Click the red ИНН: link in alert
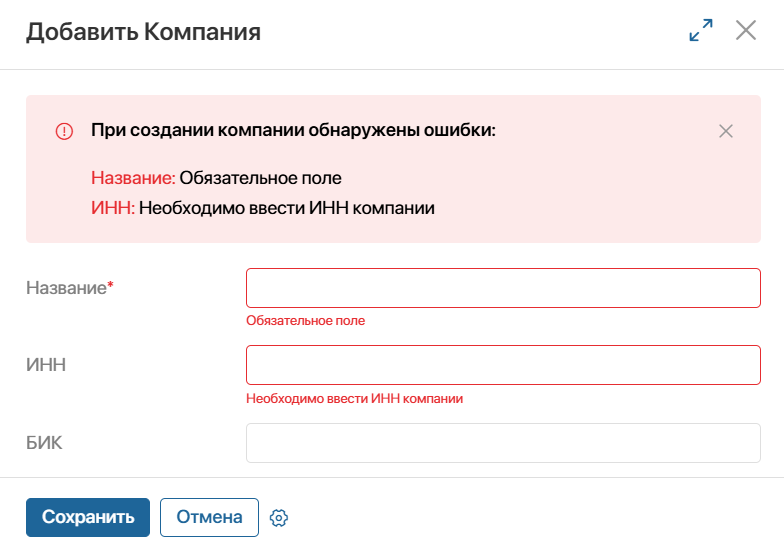The height and width of the screenshot is (555, 784). (x=113, y=208)
